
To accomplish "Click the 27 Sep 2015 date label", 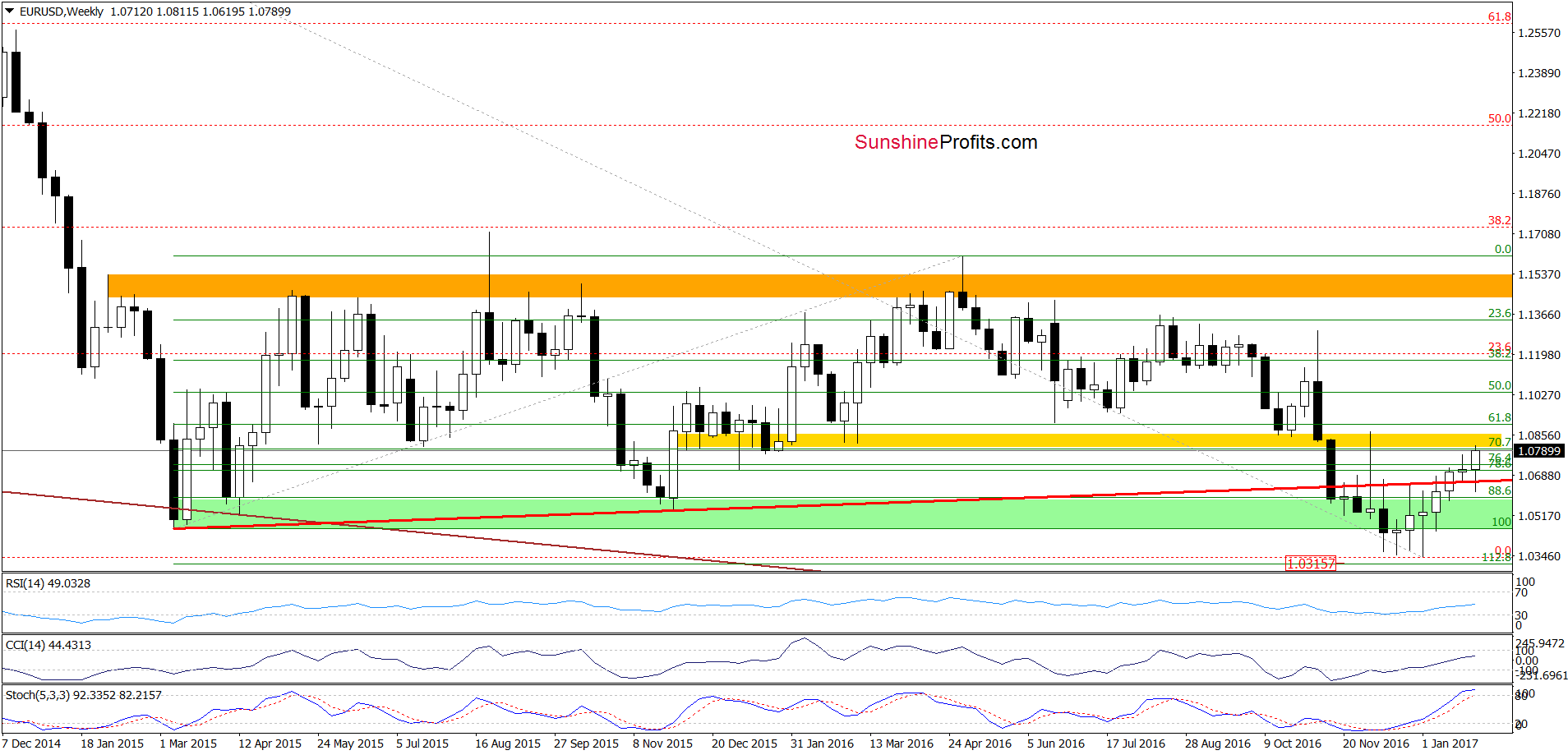I will [586, 743].
